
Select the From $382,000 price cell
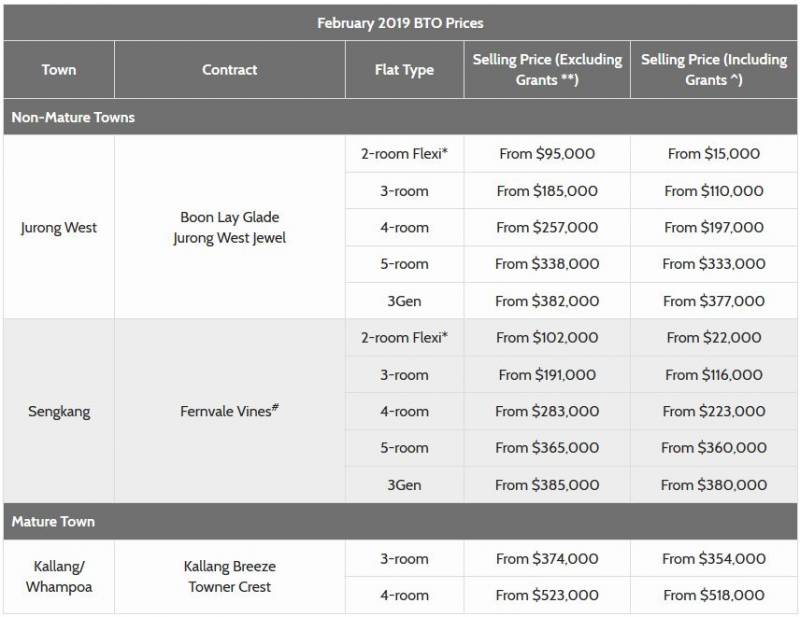[x=546, y=301]
